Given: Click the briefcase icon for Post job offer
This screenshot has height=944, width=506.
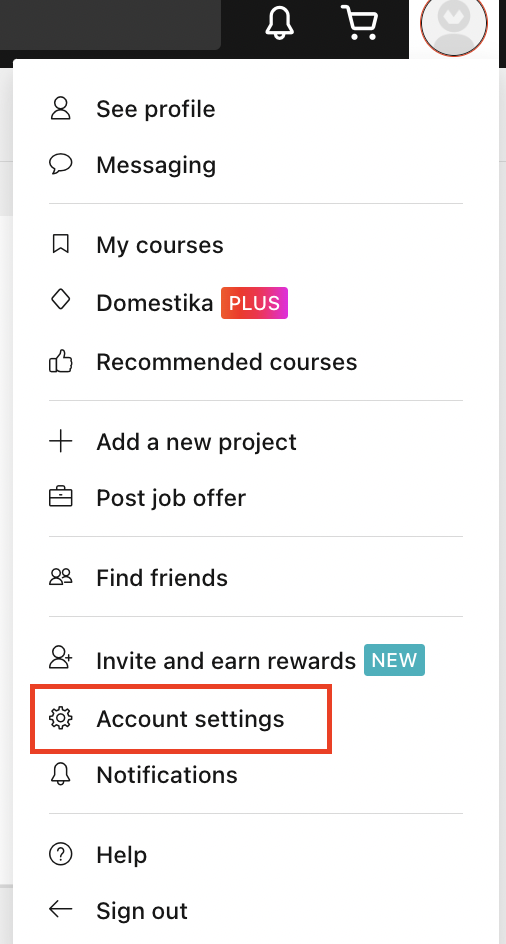Looking at the screenshot, I should [x=60, y=497].
